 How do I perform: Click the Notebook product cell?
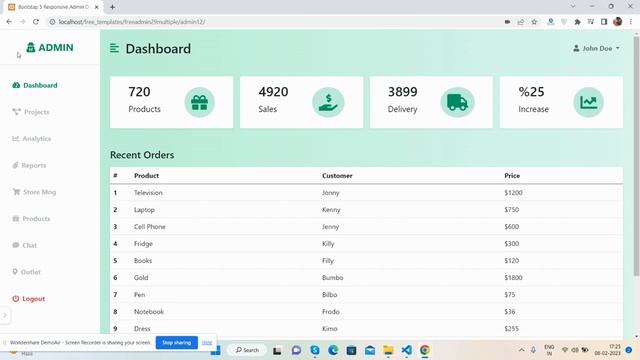(149, 311)
